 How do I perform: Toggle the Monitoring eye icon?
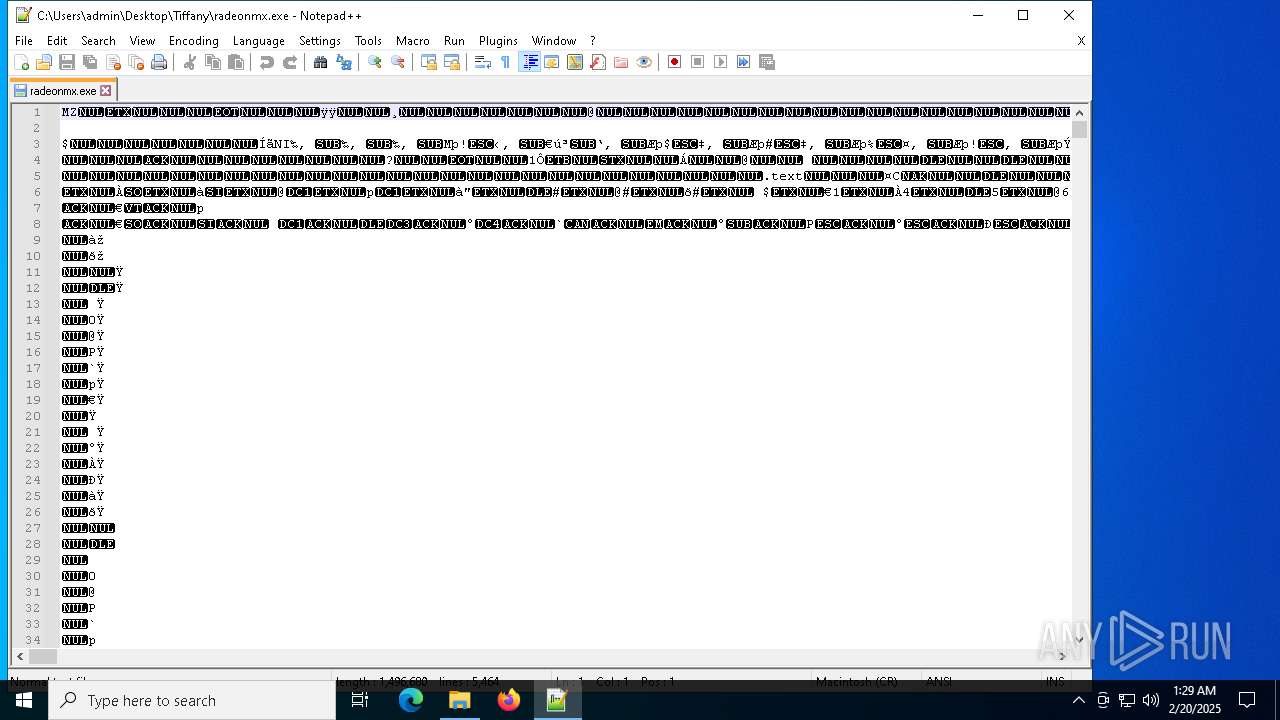(x=644, y=62)
